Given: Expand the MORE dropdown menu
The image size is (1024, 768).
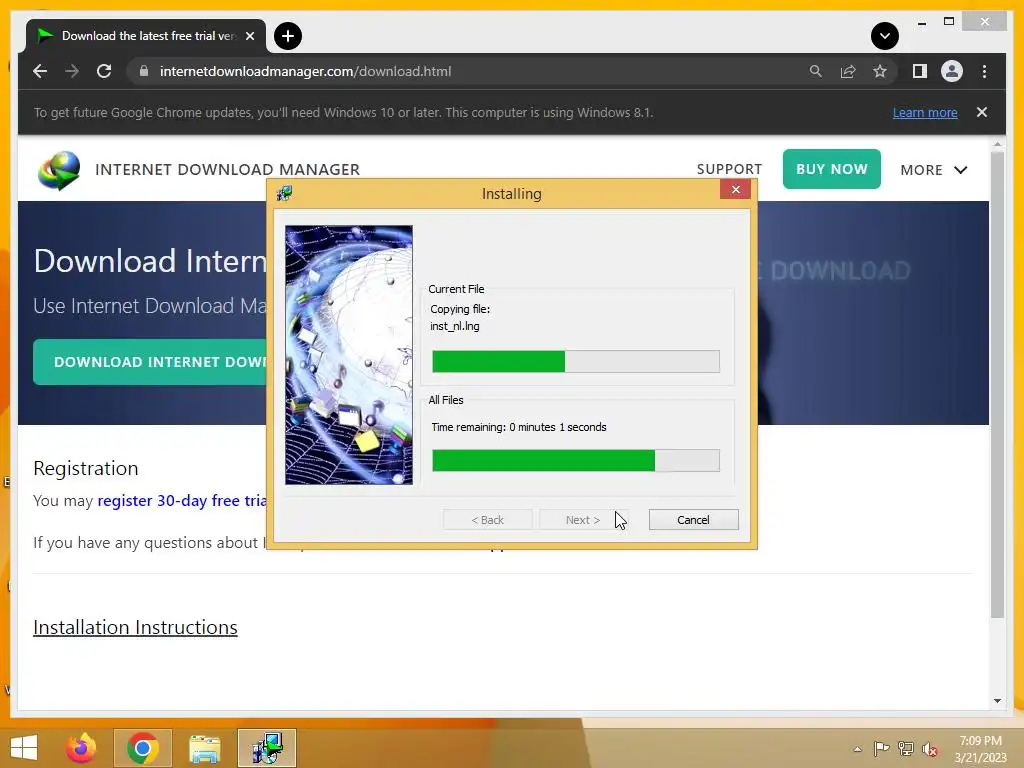Looking at the screenshot, I should (933, 170).
